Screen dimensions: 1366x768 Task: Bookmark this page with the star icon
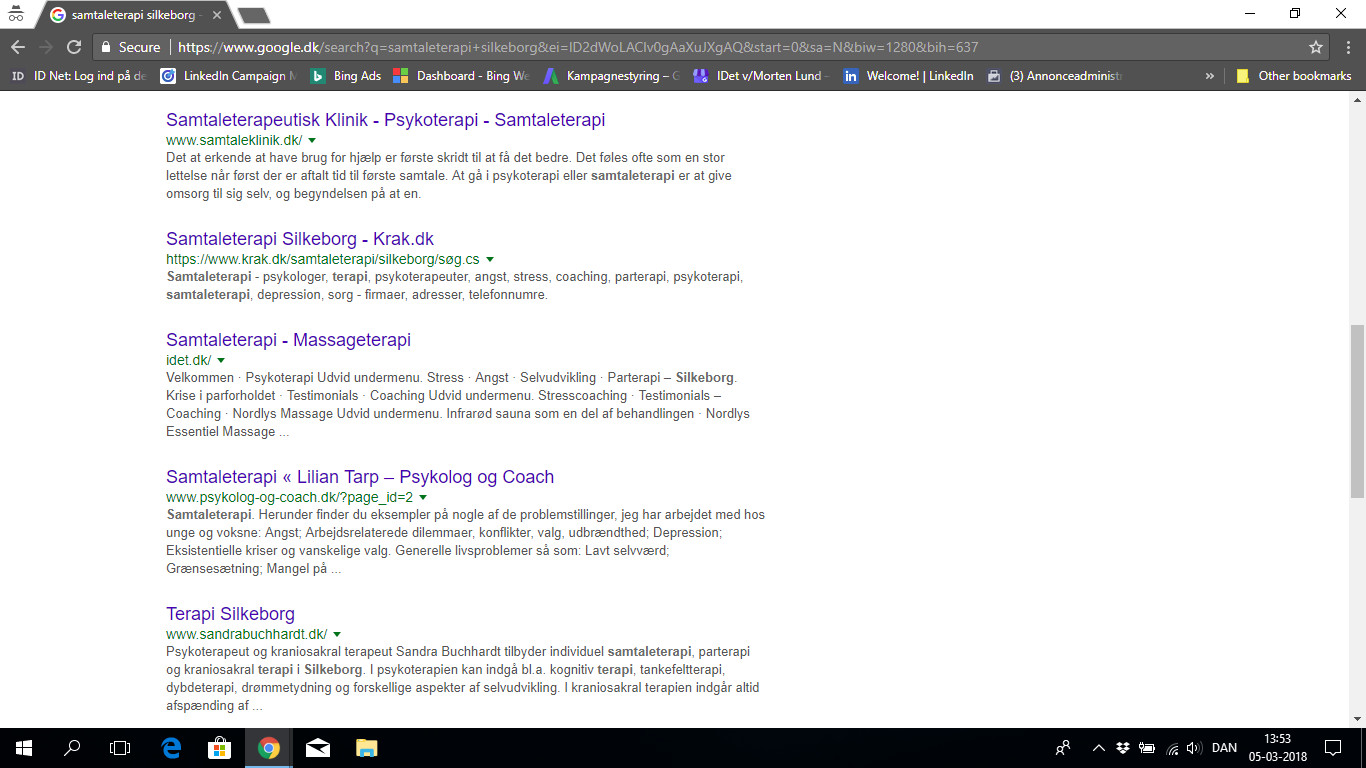point(1316,47)
